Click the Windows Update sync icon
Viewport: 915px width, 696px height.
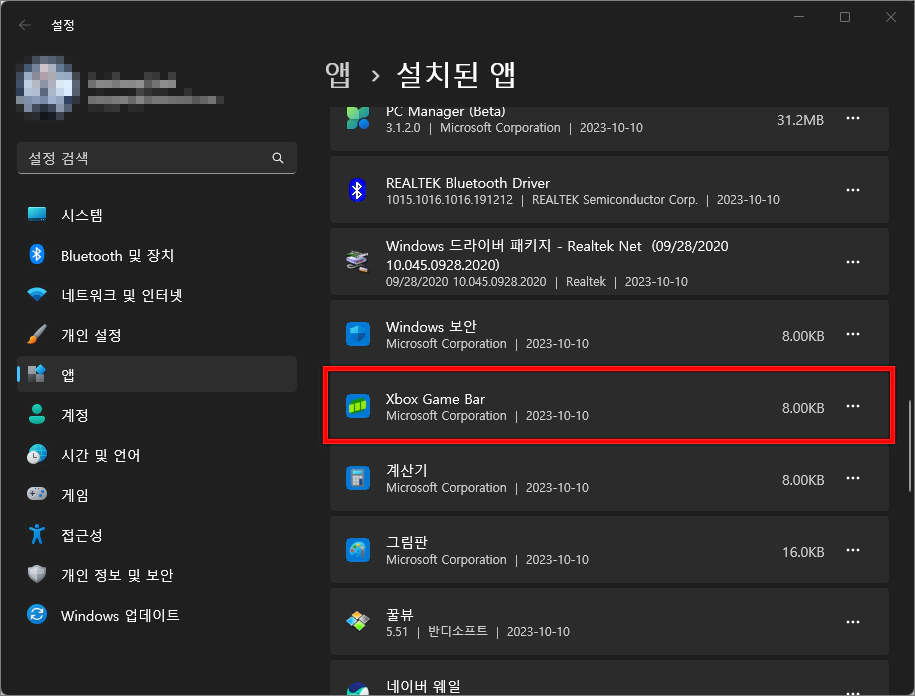tap(37, 614)
